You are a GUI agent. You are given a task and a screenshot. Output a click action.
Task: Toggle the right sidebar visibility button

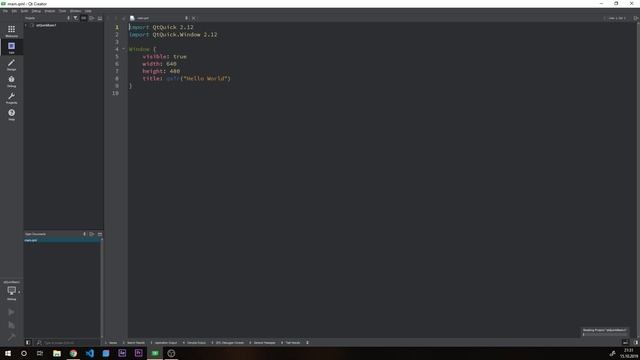pyautogui.click(x=636, y=342)
